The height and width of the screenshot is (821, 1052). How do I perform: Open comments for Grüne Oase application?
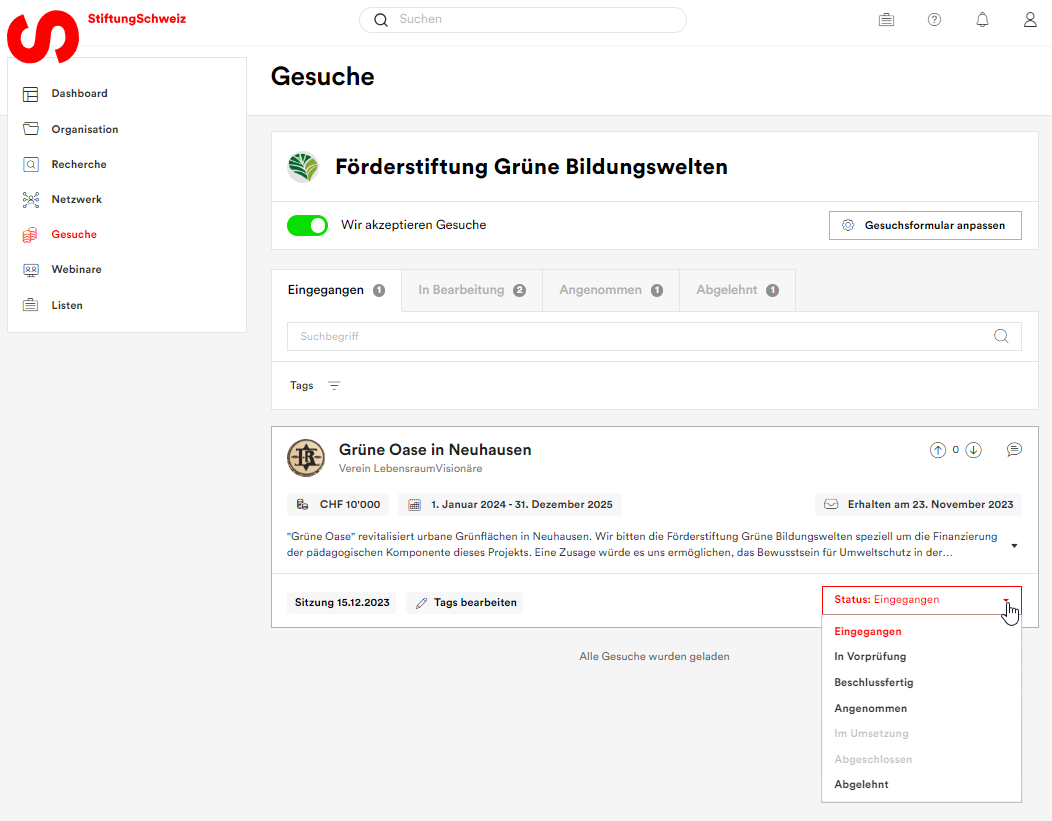coord(1014,450)
